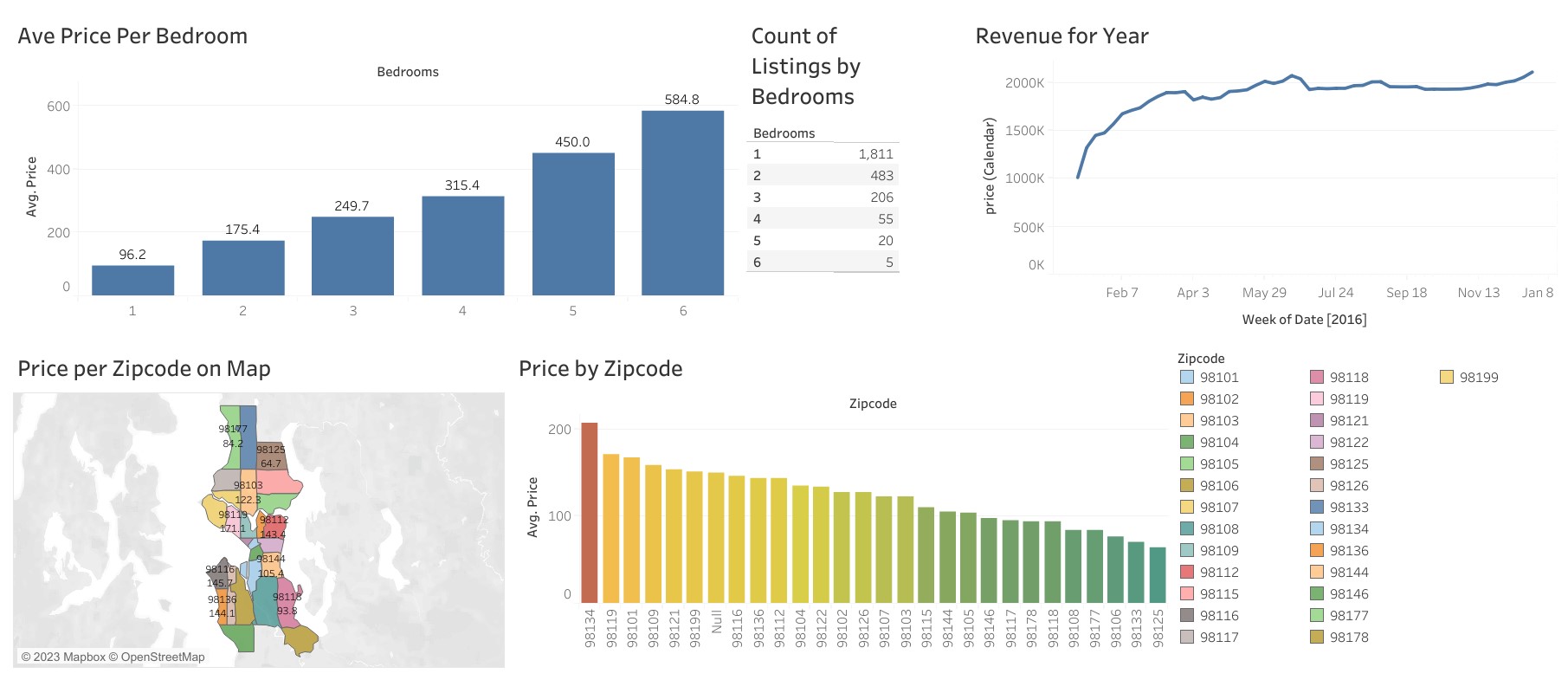Highlight the 98178 legend color swatch

click(1317, 637)
